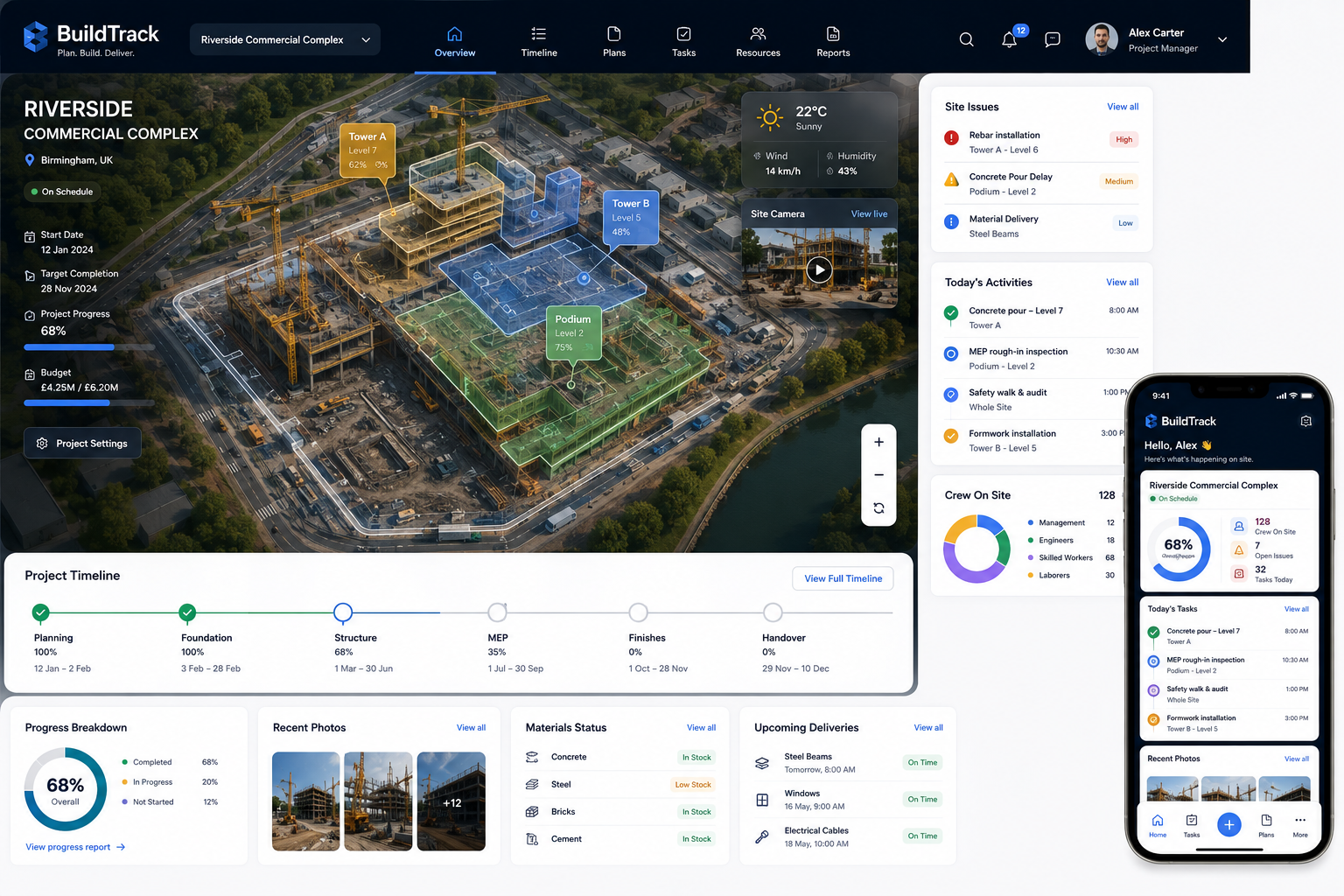Click the Birmingham, UK location pin icon

[30, 160]
